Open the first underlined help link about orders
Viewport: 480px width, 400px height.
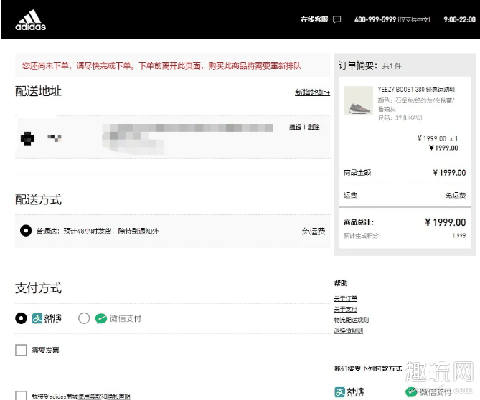345,298
